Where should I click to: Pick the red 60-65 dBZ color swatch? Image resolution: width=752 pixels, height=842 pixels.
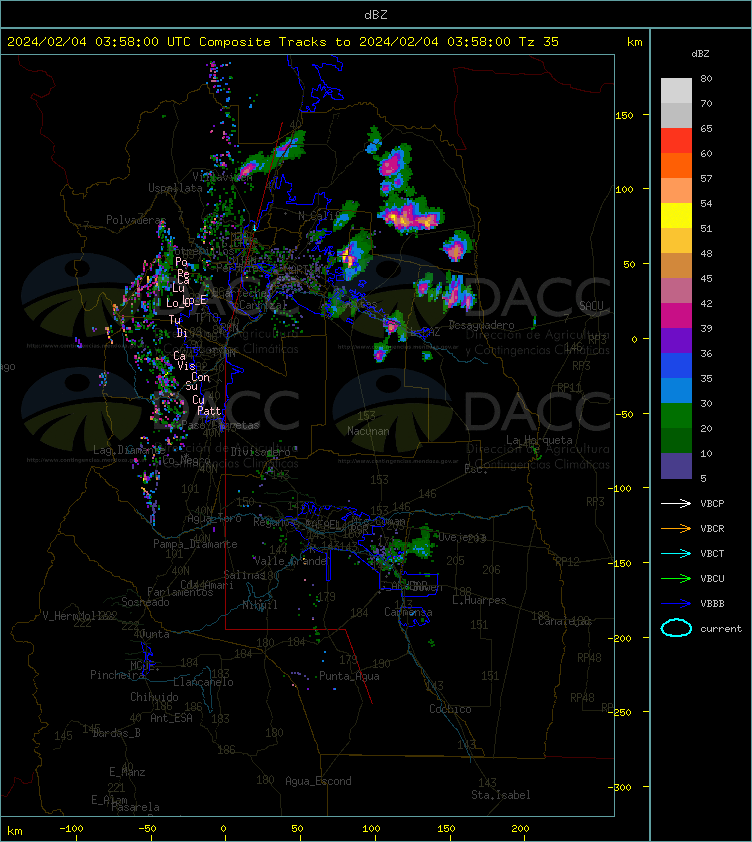676,141
